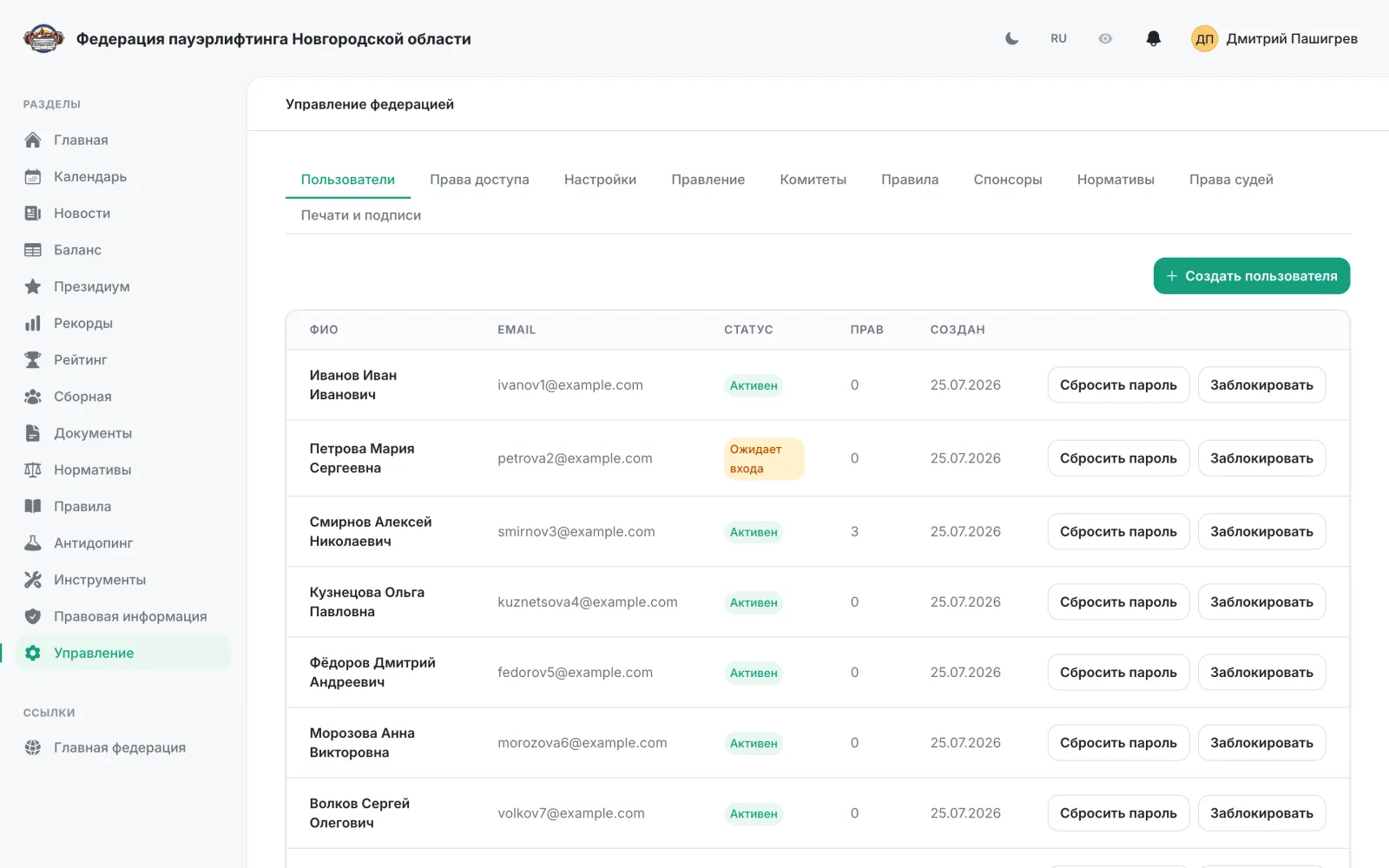Click the Рекорды bar chart icon
Viewport: 1389px width, 868px height.
tap(33, 323)
